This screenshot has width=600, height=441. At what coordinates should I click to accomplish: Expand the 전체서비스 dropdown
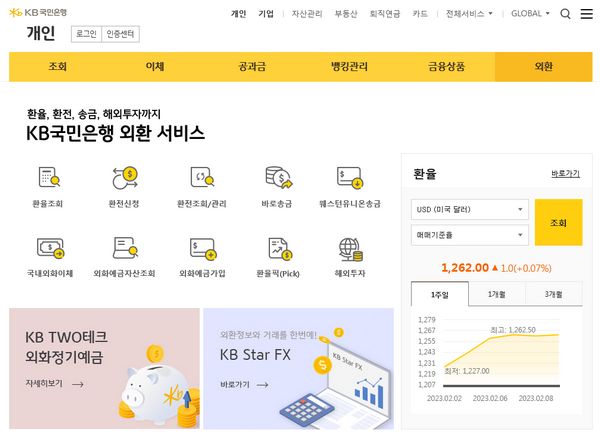[469, 14]
